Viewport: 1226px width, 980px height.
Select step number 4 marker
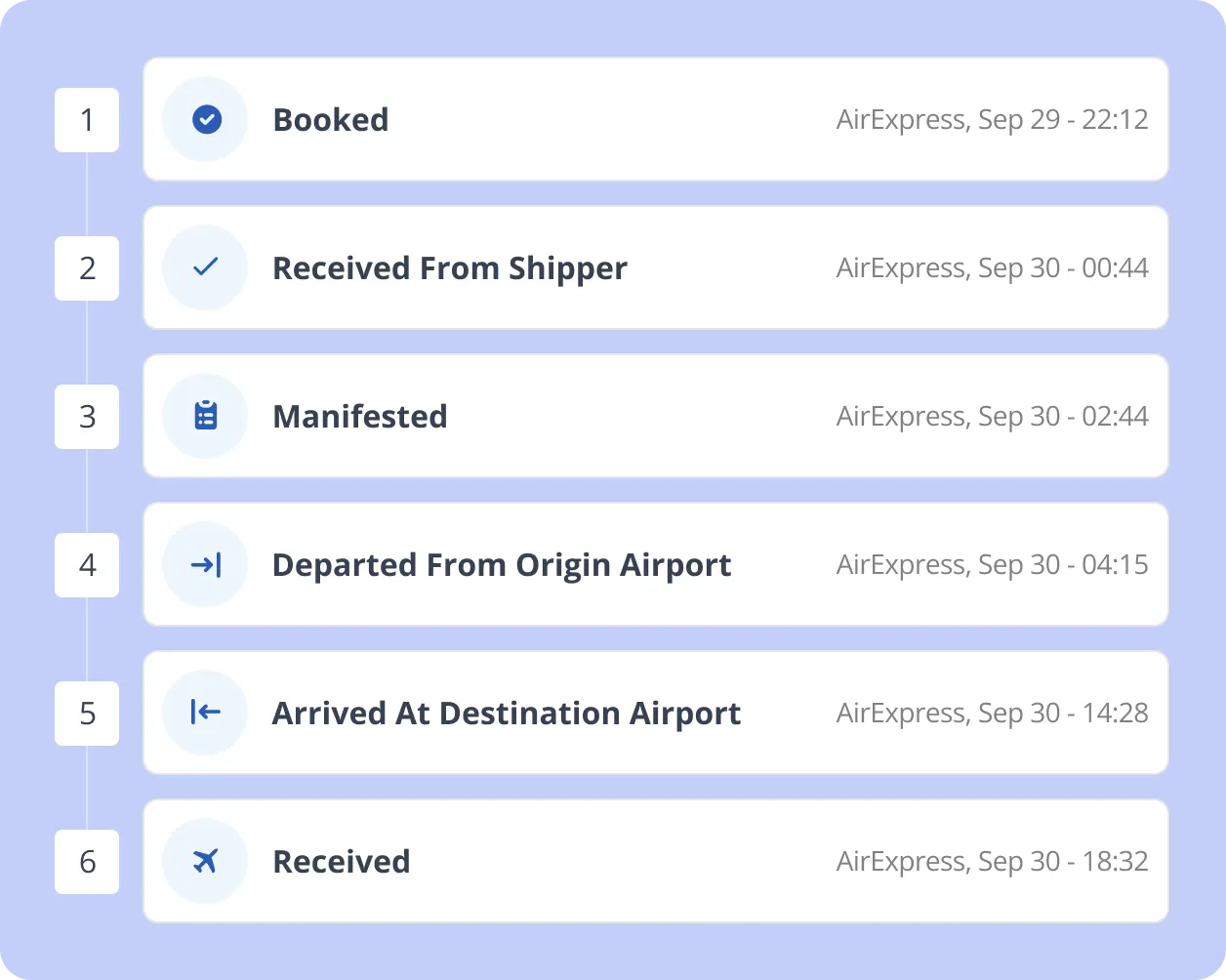point(87,565)
